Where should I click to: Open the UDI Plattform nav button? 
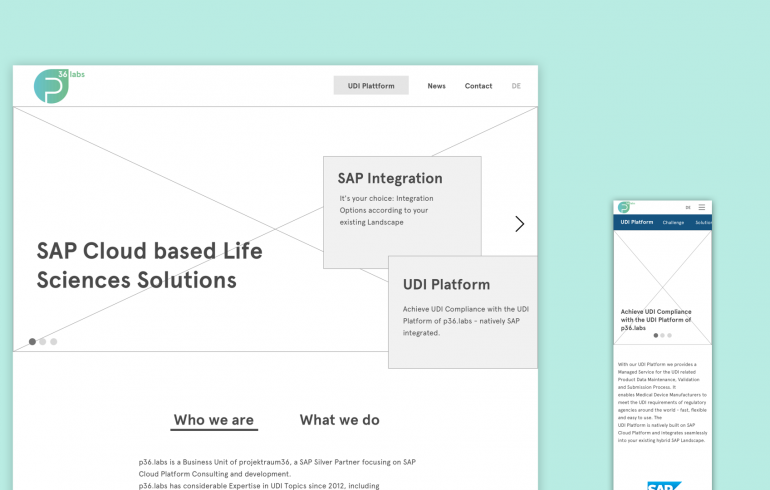371,85
